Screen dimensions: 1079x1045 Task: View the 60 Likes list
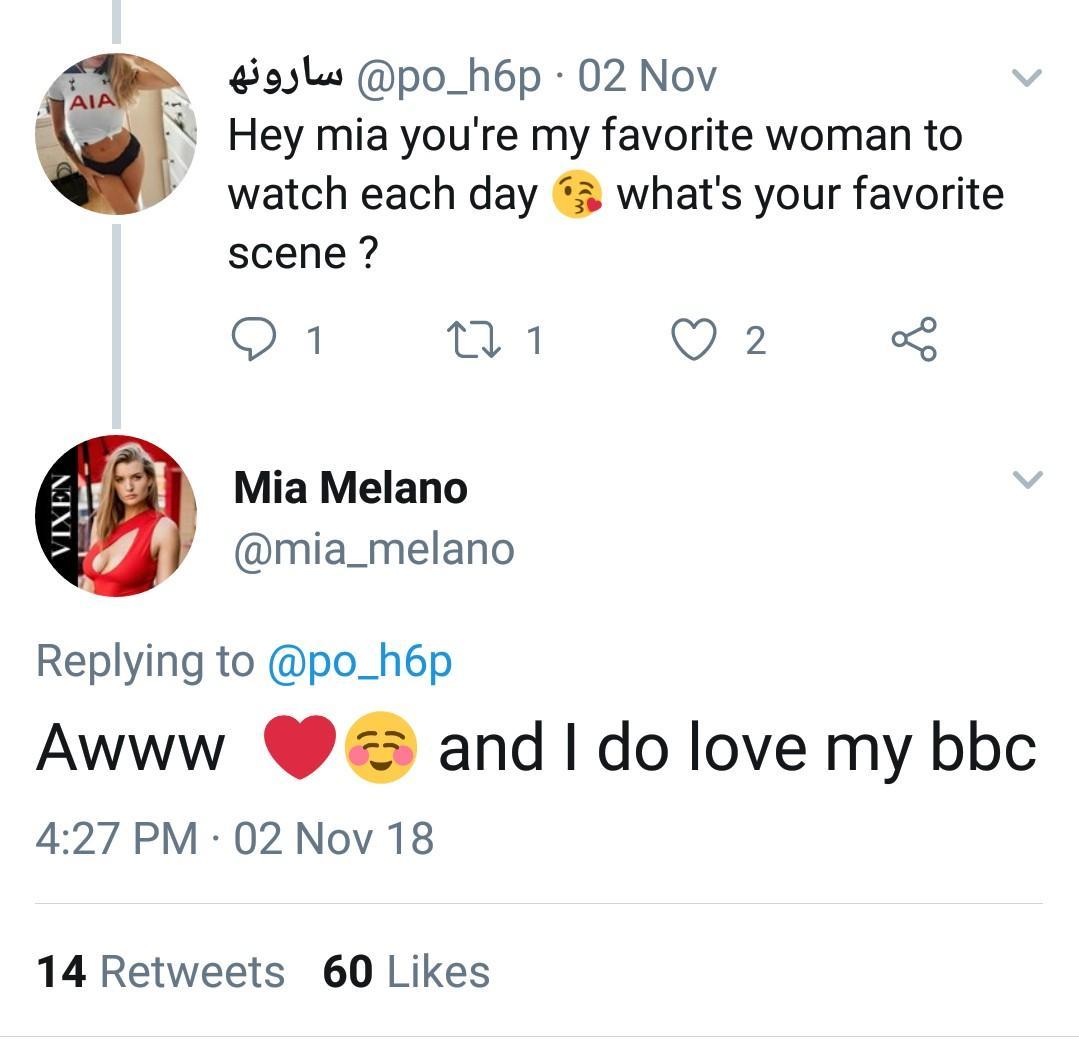click(x=406, y=972)
